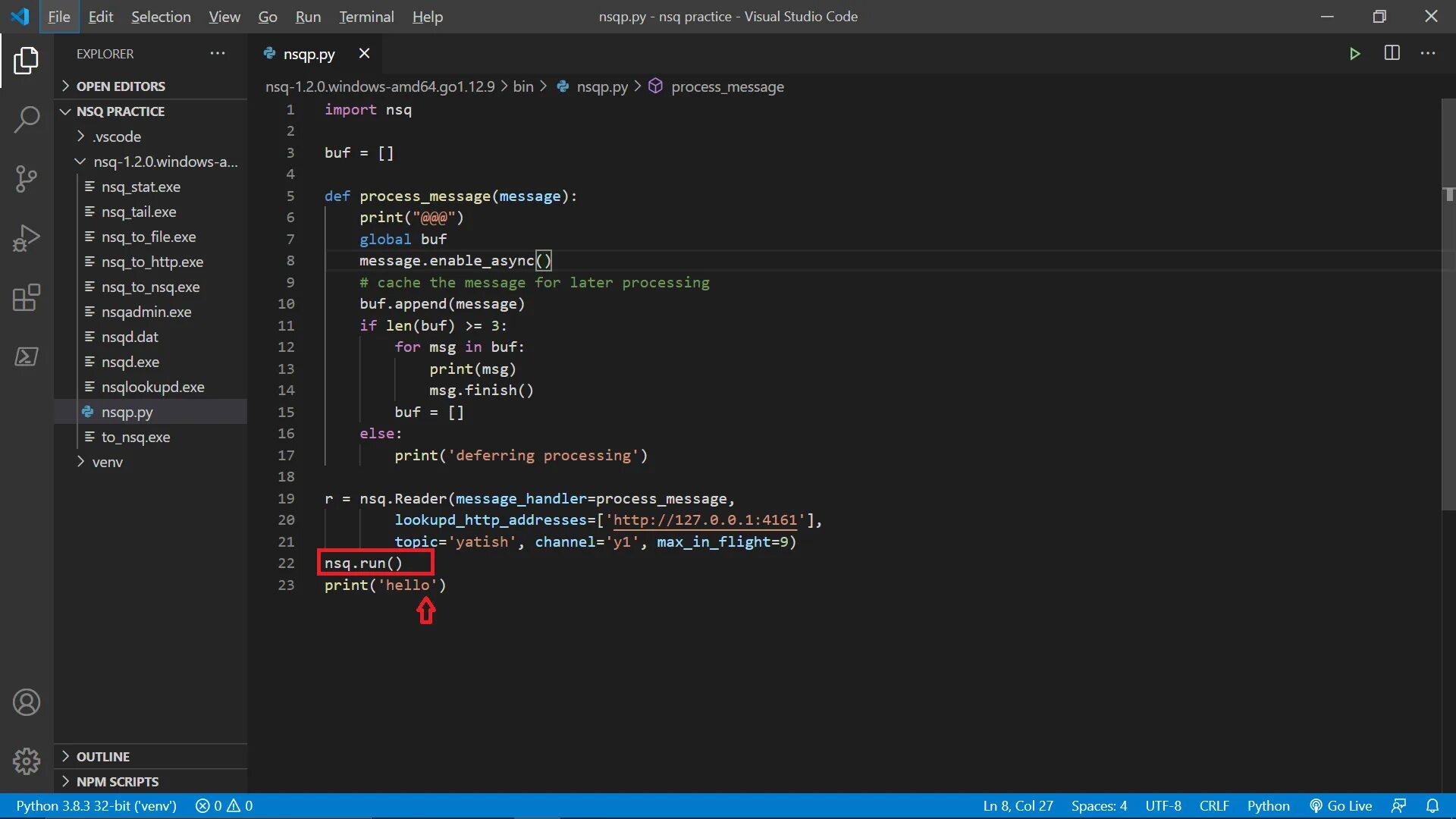Expand the OUTLINE section
1456x819 pixels.
click(103, 757)
